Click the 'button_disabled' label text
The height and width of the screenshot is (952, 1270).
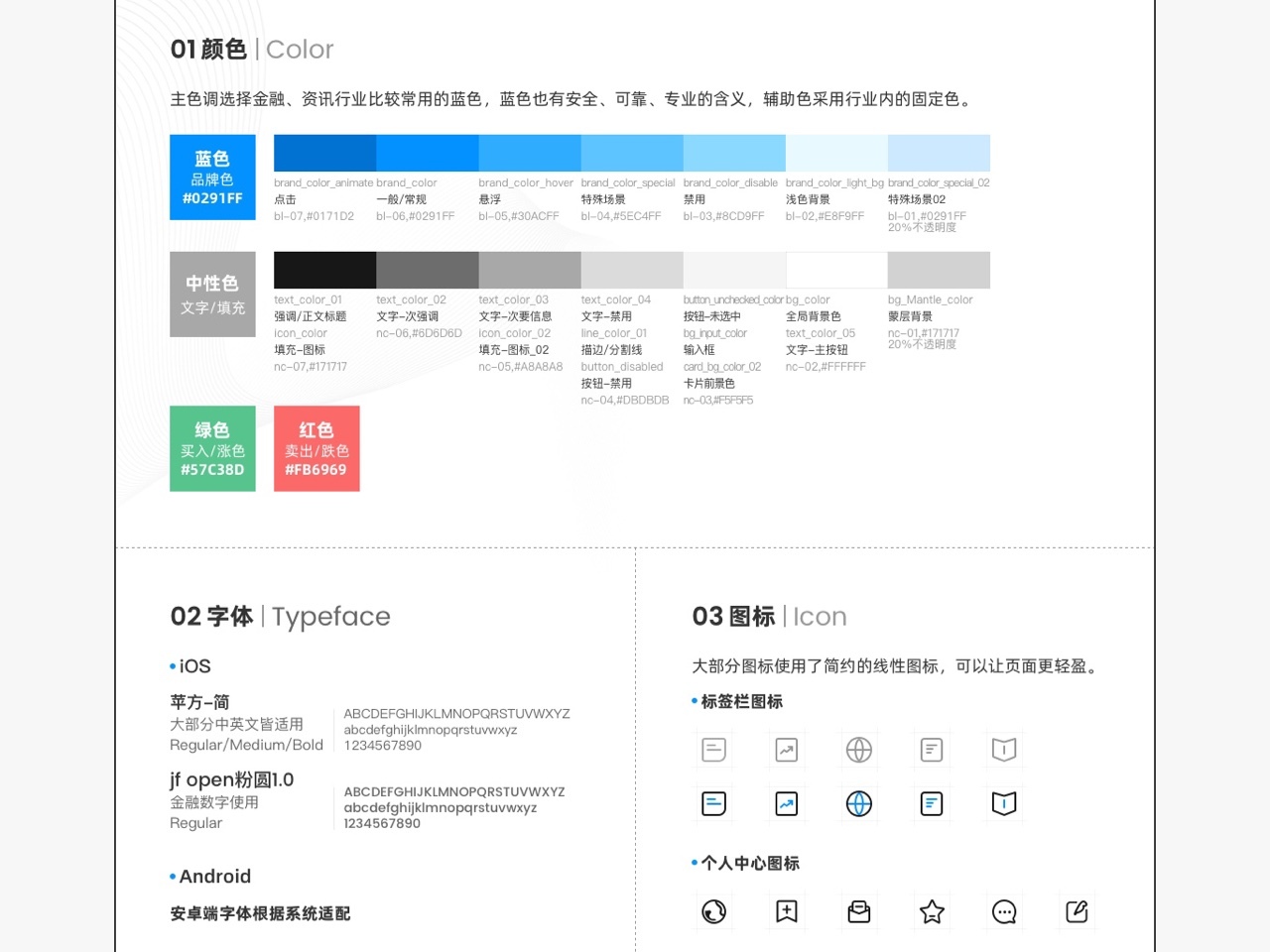tap(622, 367)
